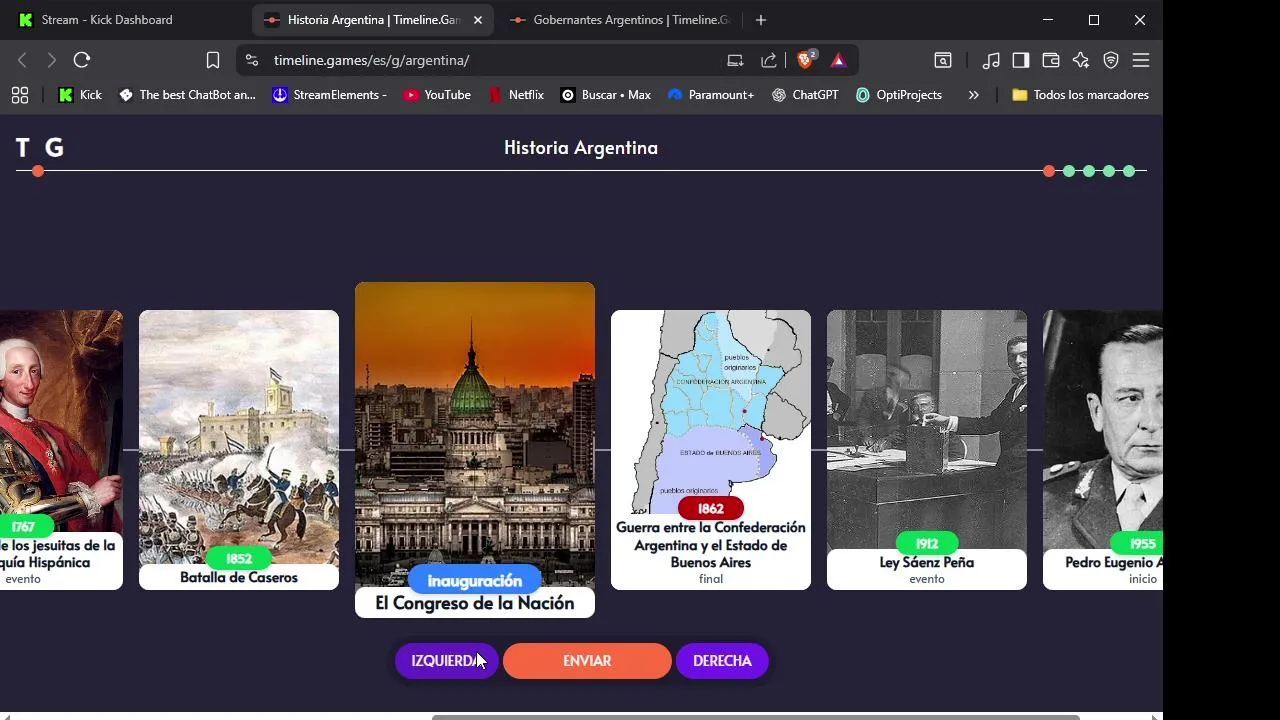
Task: Select the El Congreso de la Nación card
Action: pyautogui.click(x=475, y=450)
